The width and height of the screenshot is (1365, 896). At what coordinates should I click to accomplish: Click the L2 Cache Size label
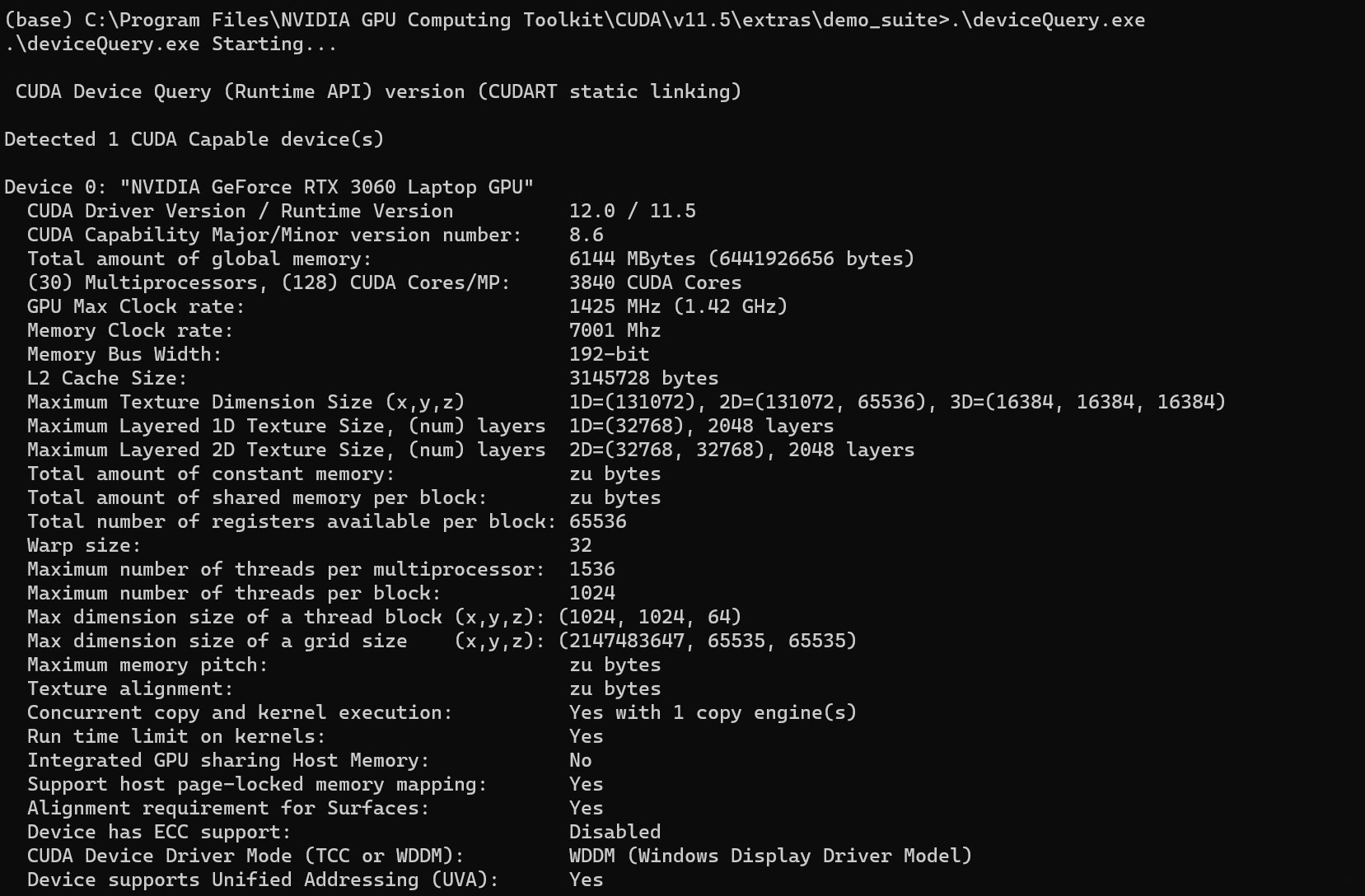[107, 378]
